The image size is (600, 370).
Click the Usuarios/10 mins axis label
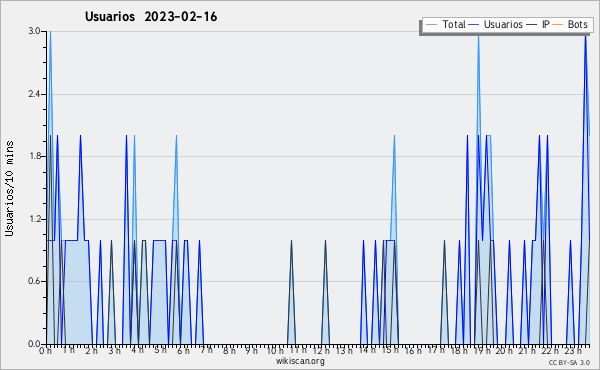(x=9, y=188)
